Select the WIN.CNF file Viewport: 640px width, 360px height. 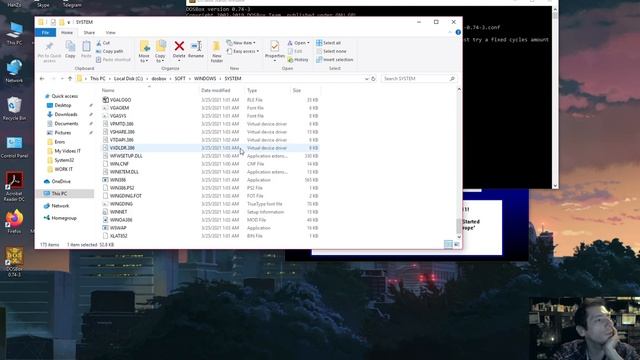(119, 164)
